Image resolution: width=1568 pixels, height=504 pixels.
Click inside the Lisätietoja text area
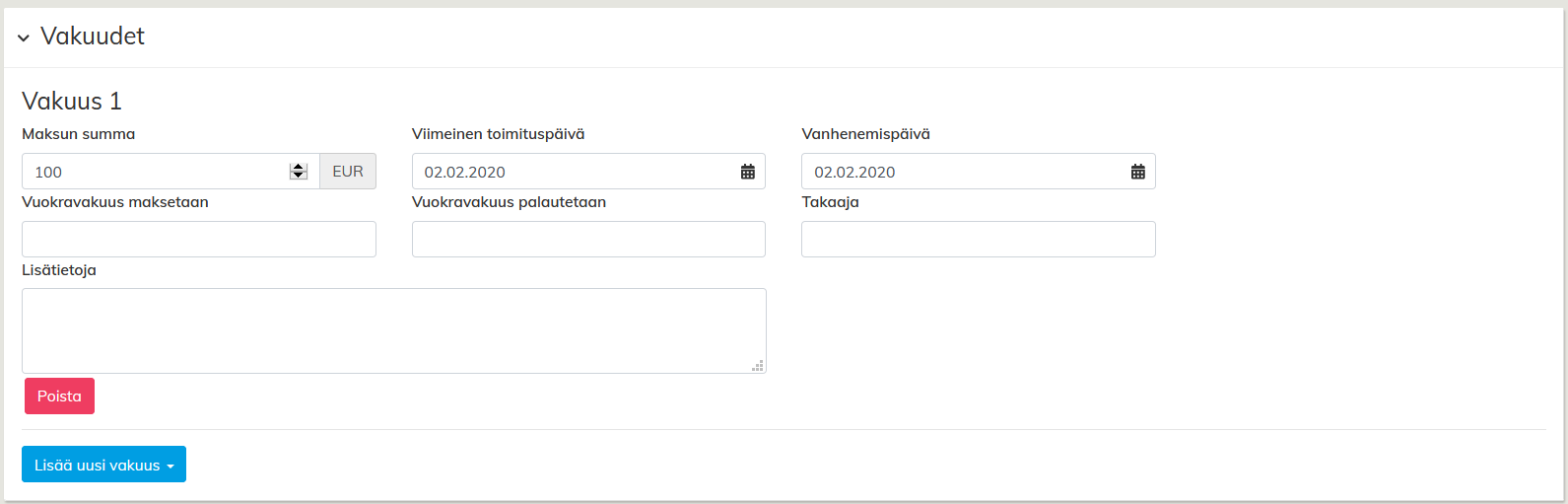[393, 330]
